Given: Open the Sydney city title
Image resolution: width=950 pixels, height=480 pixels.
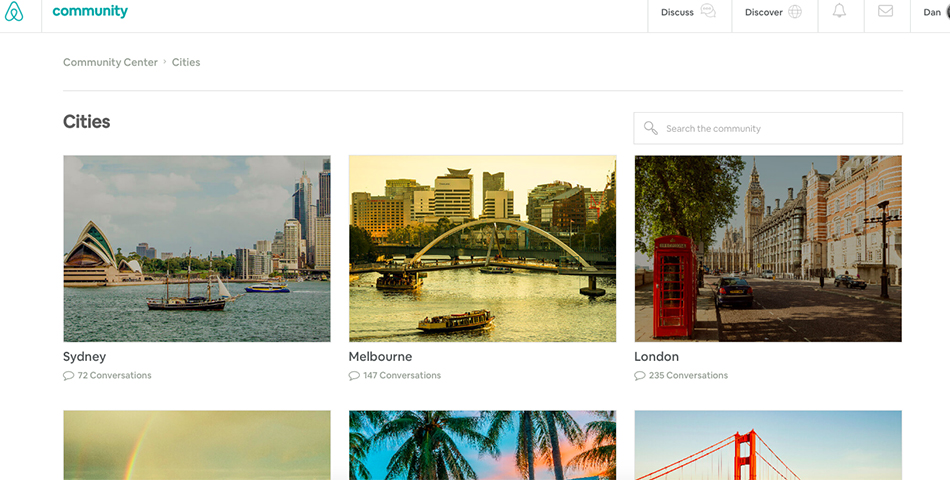Looking at the screenshot, I should [x=84, y=357].
